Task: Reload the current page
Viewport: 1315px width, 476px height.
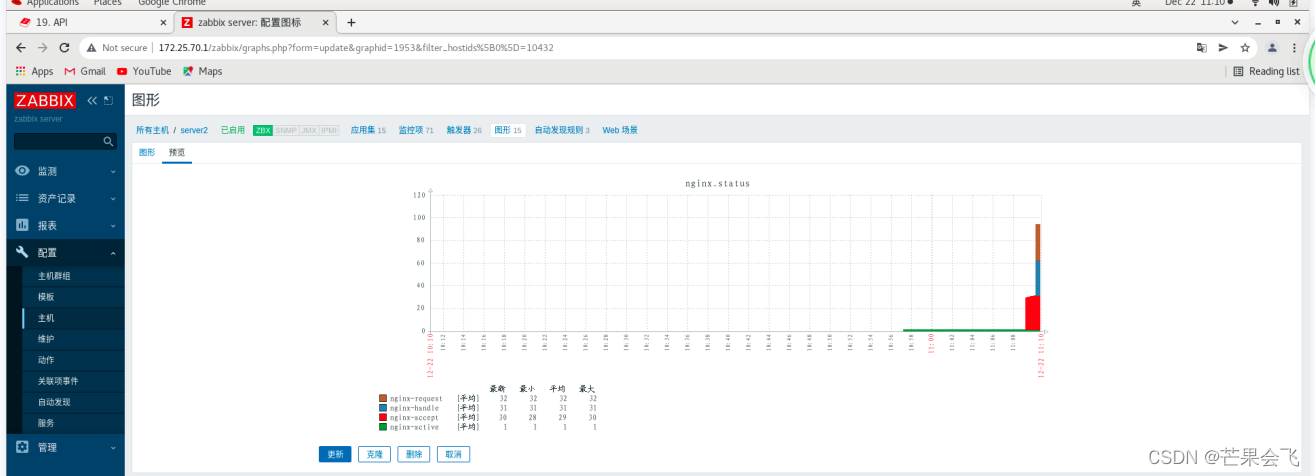Action: [65, 47]
